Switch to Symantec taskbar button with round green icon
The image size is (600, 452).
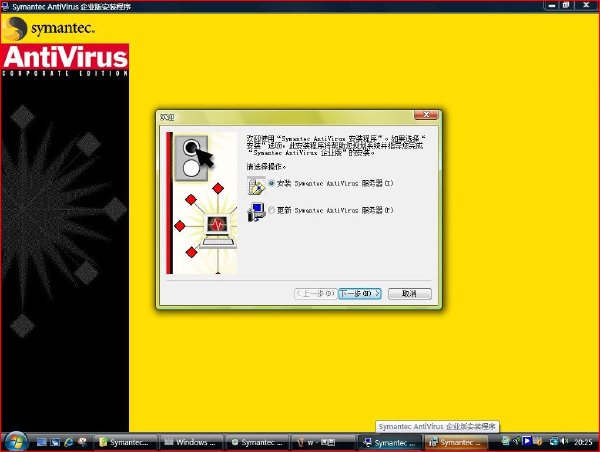[x=257, y=442]
